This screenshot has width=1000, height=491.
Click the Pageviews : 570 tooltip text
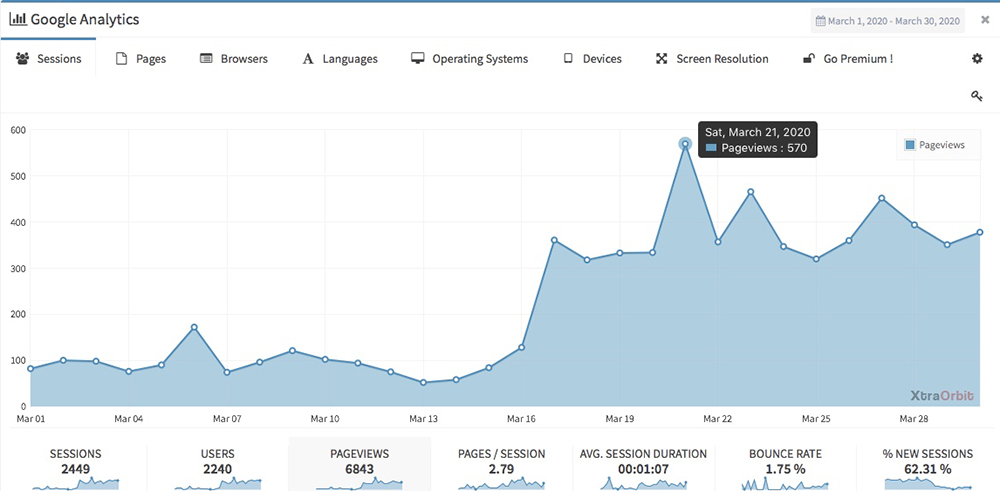(x=764, y=149)
